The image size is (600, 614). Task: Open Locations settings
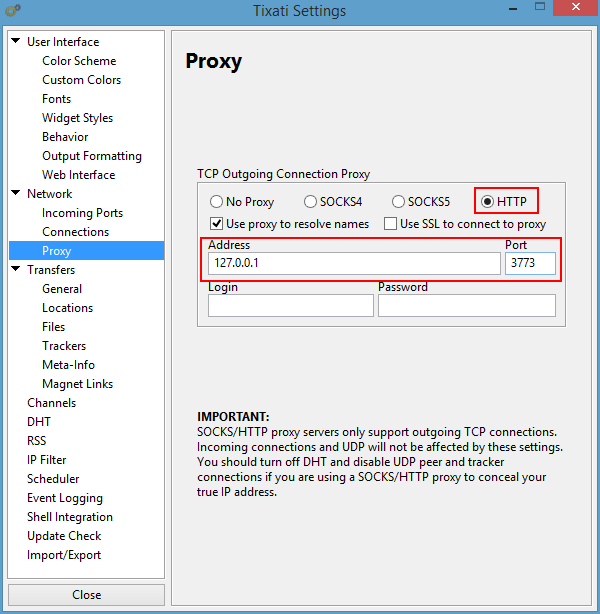tap(67, 308)
